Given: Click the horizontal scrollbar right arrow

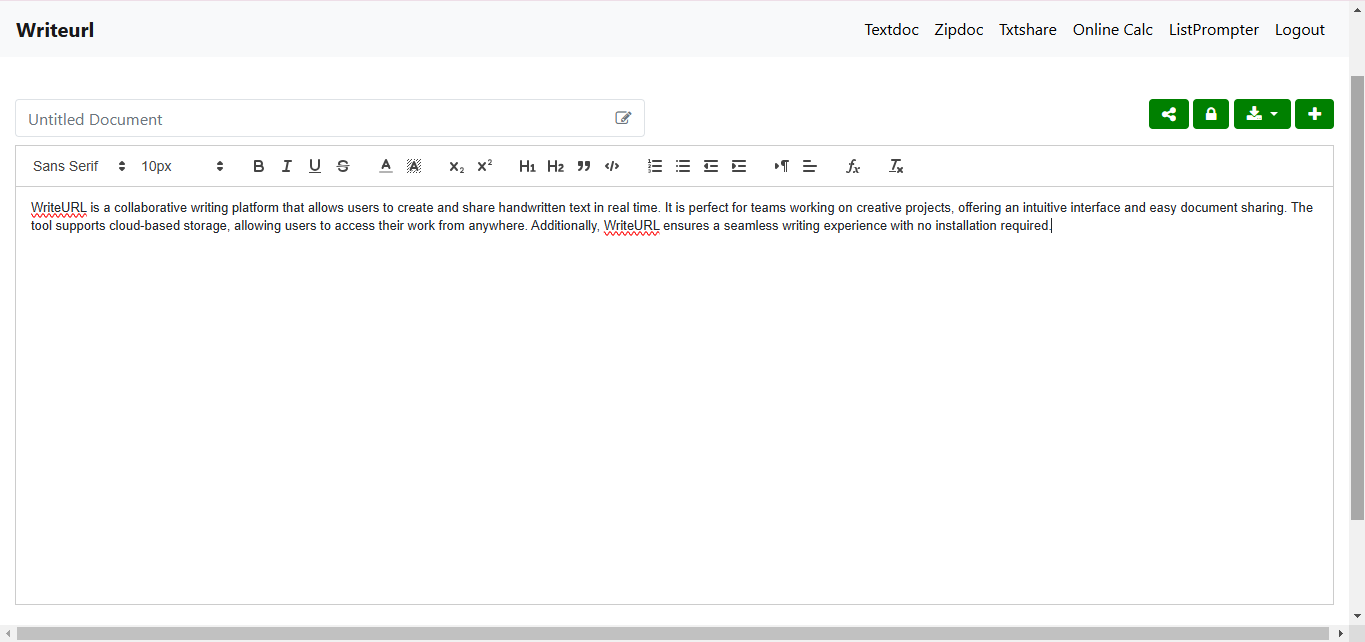Looking at the screenshot, I should [1341, 634].
